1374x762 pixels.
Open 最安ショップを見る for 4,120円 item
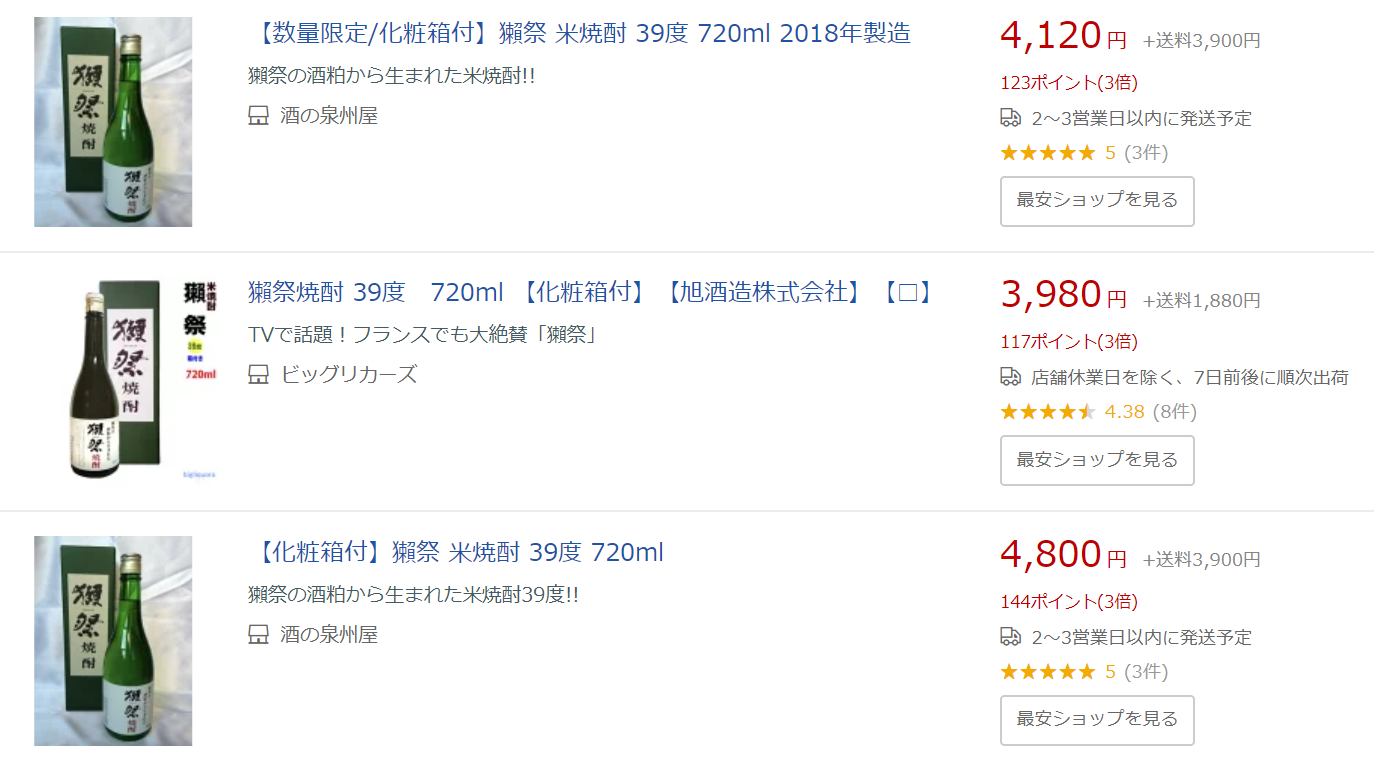[1097, 201]
